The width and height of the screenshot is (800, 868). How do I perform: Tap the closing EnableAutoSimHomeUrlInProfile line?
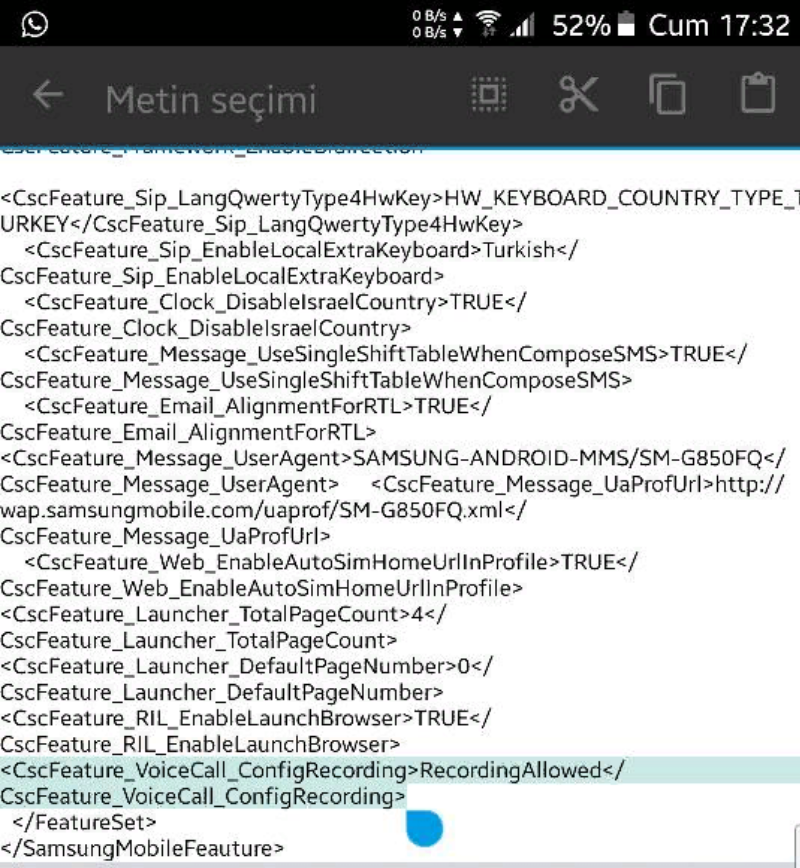click(261, 588)
